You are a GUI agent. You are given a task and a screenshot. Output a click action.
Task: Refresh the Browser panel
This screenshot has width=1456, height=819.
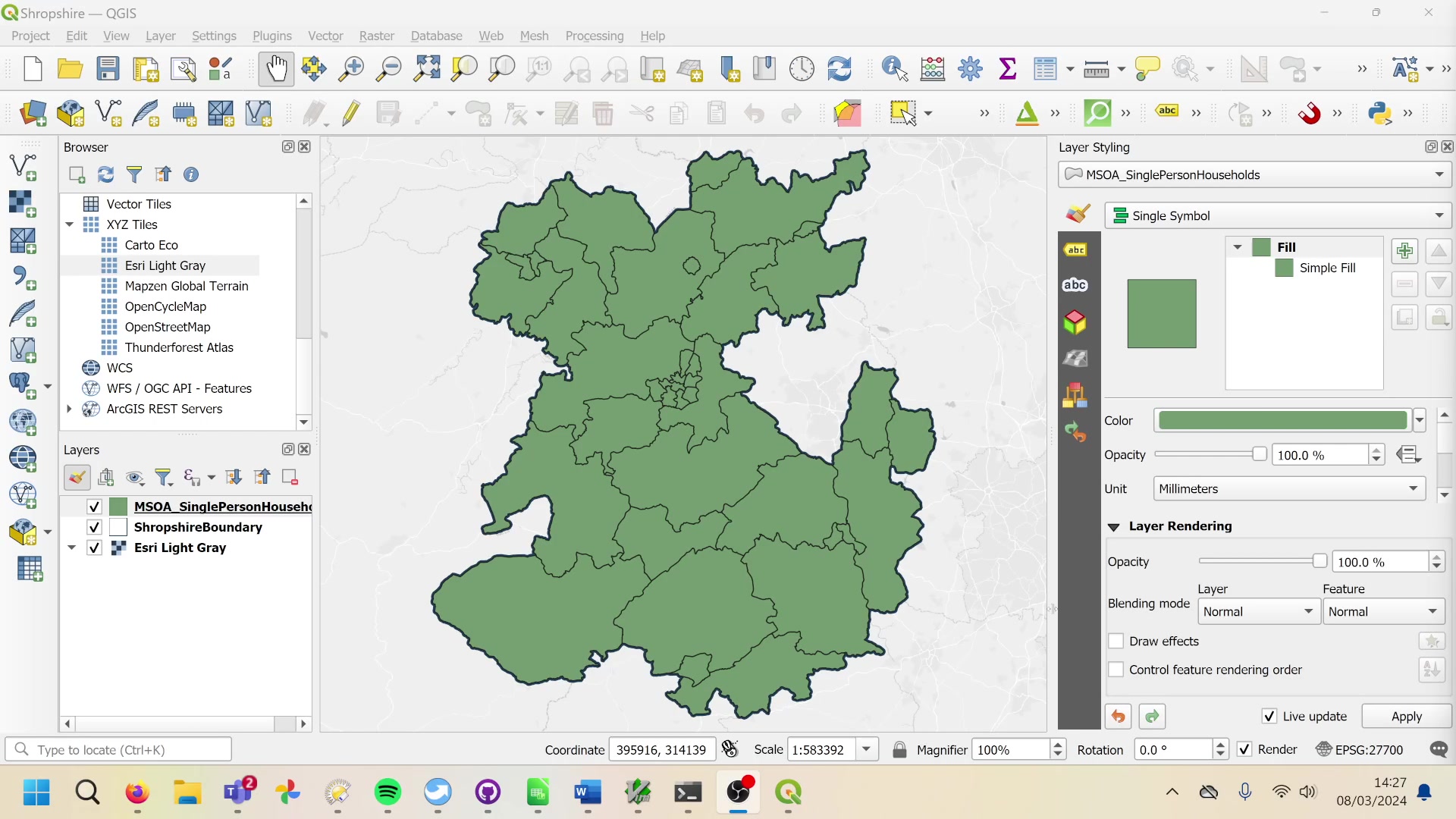(x=105, y=174)
